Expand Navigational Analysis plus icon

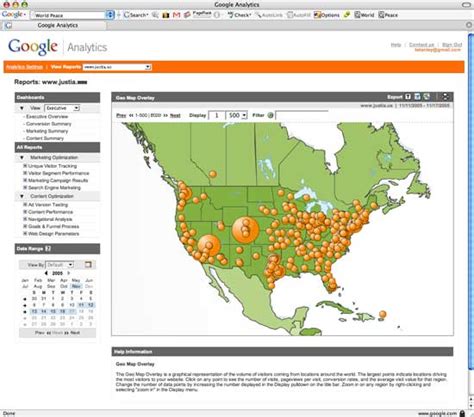click(x=25, y=219)
